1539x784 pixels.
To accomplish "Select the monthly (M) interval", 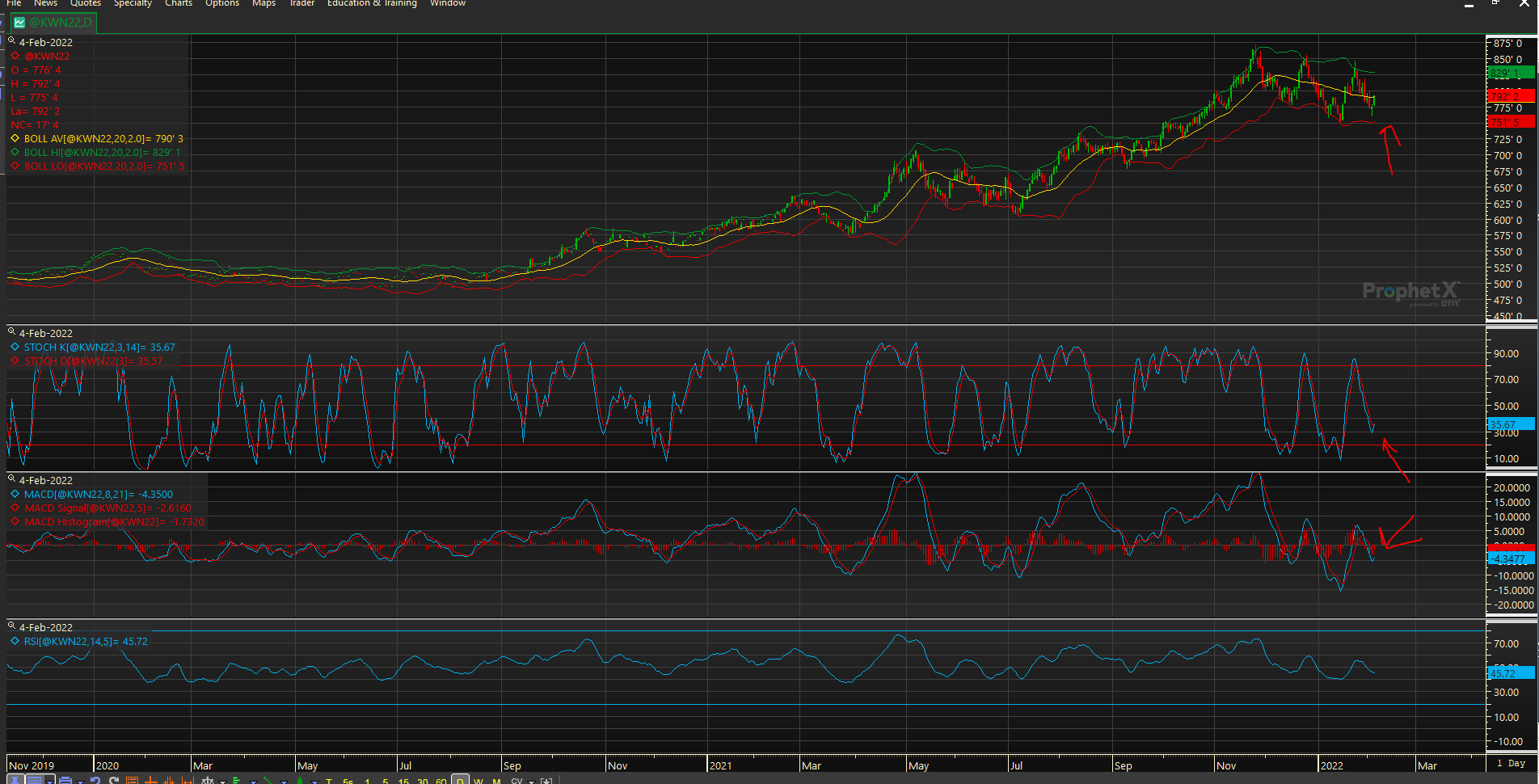I will click(496, 781).
